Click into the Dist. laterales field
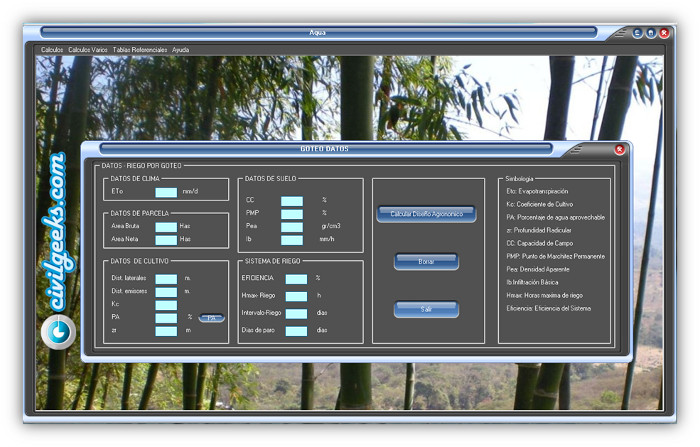This screenshot has height=447, width=700. 166,278
